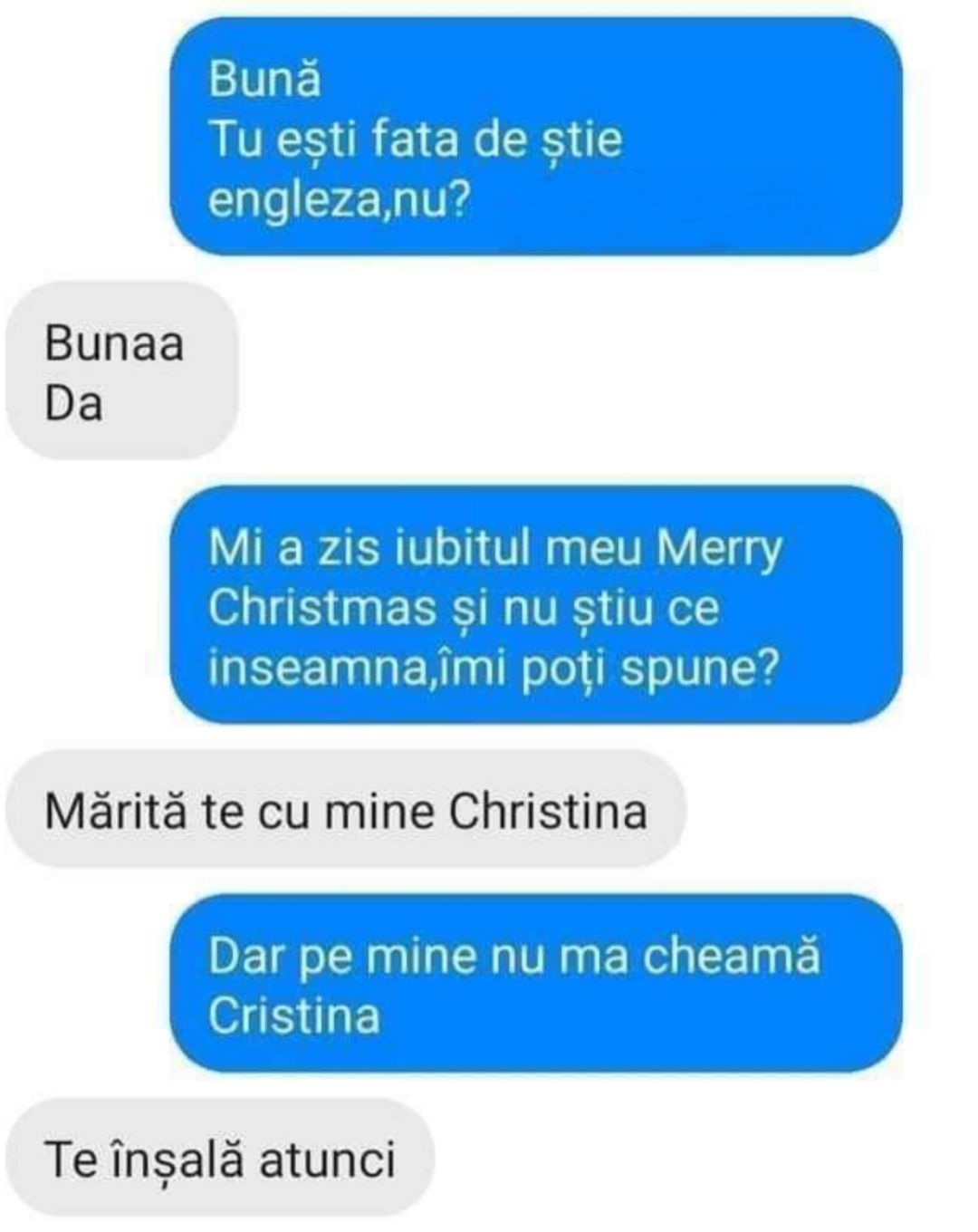Click the word 'Bună' in the first message
Viewport: 978px width, 1232px height.
coord(264,78)
